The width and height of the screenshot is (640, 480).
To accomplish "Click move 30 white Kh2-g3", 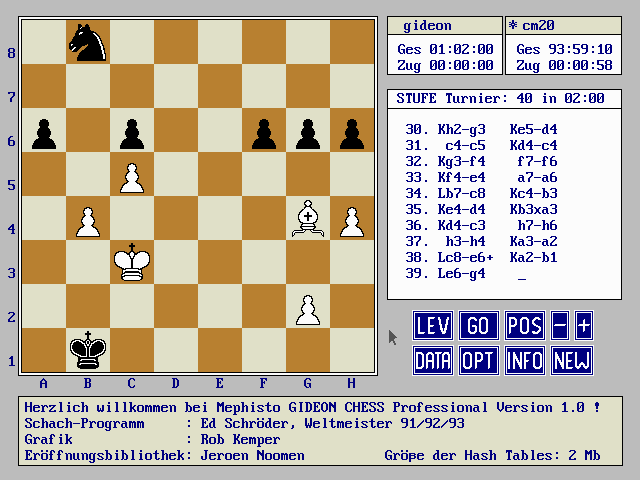I will [x=461, y=129].
